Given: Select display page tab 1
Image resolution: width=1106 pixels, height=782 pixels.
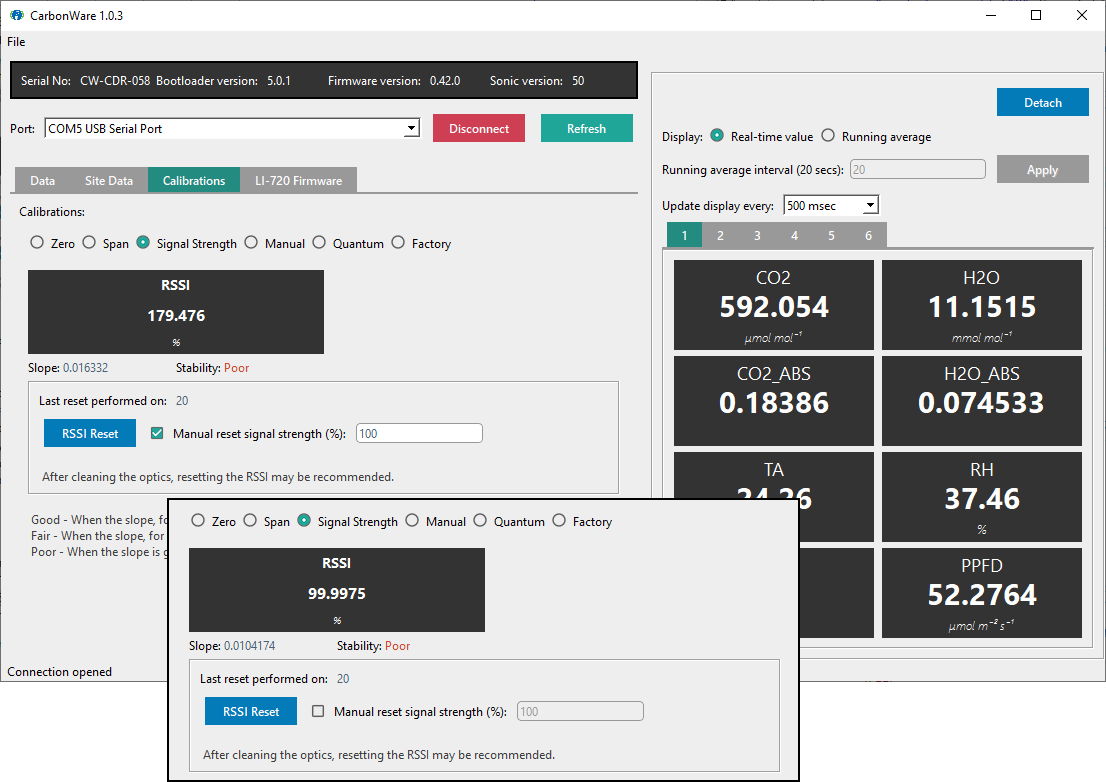Looking at the screenshot, I should tap(684, 236).
